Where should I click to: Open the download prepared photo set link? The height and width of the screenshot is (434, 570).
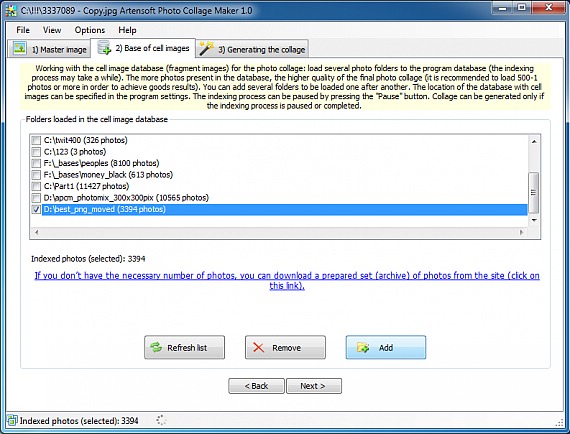[x=287, y=281]
